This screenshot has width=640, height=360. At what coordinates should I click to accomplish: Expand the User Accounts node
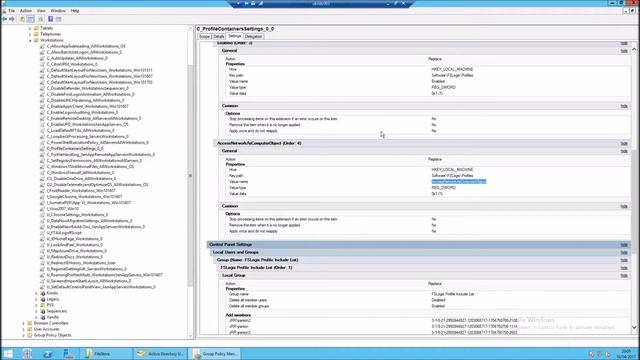[x=24, y=329]
